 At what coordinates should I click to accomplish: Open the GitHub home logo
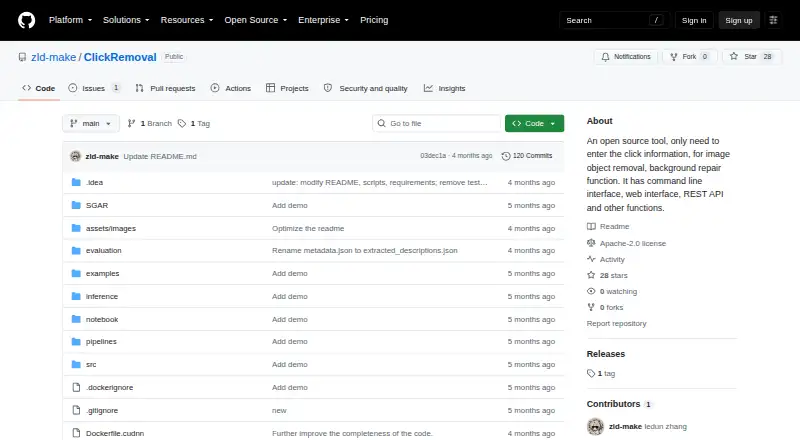27,20
